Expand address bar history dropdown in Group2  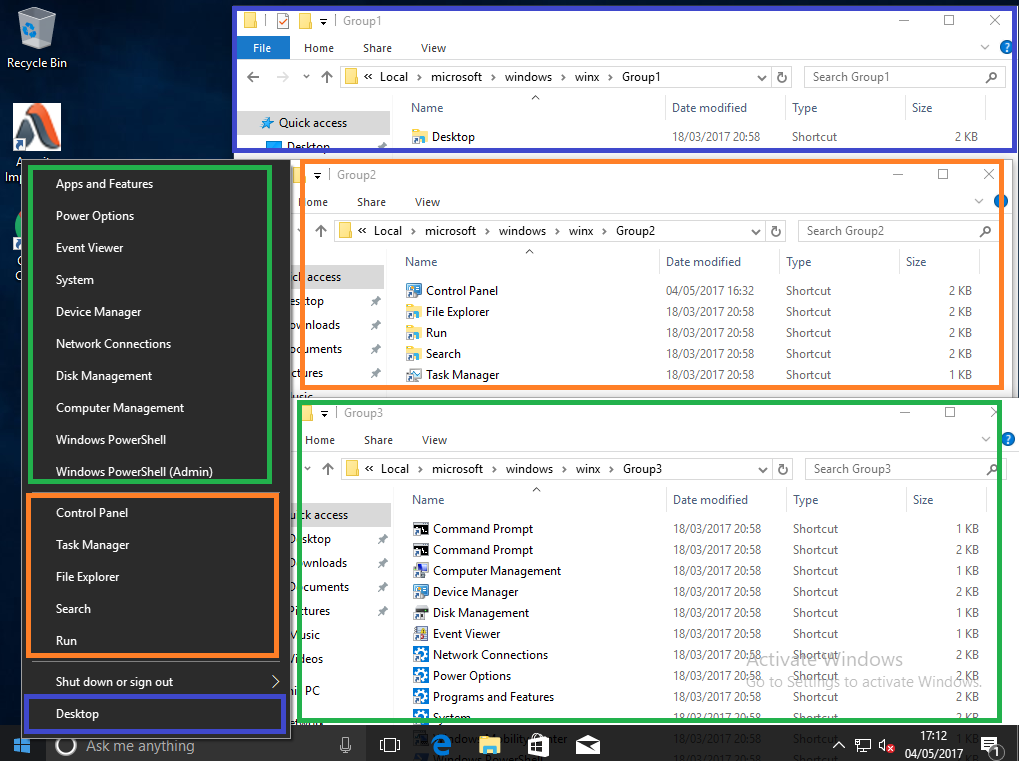click(x=756, y=231)
